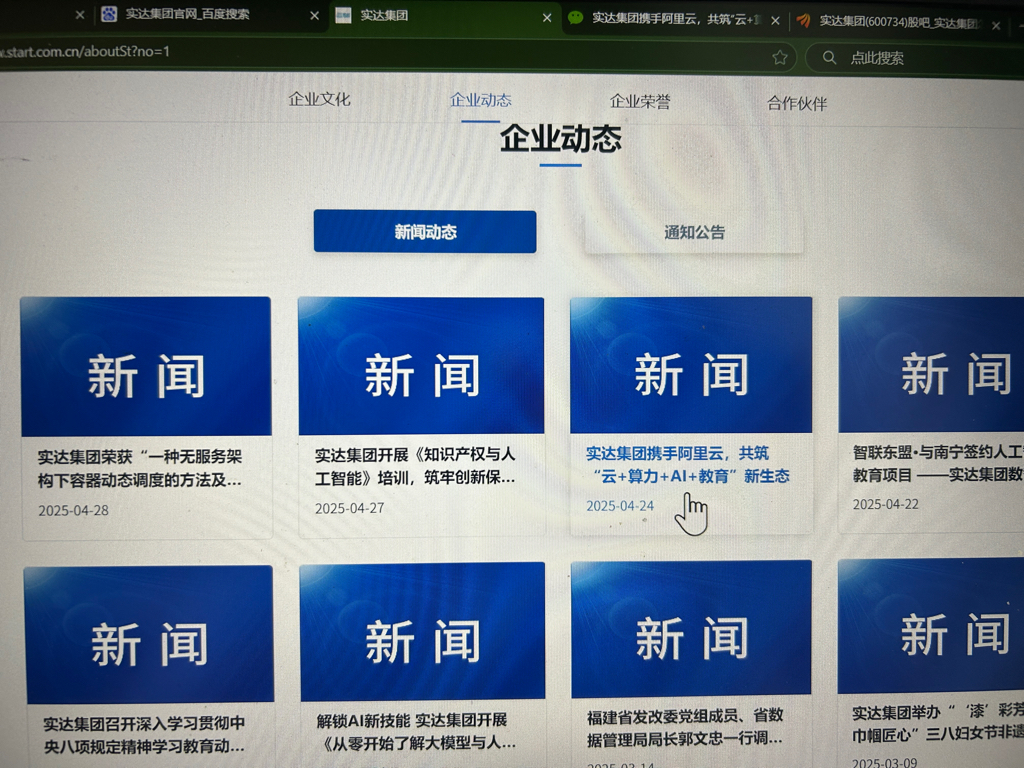Click the date 2025-03-09

885,762
